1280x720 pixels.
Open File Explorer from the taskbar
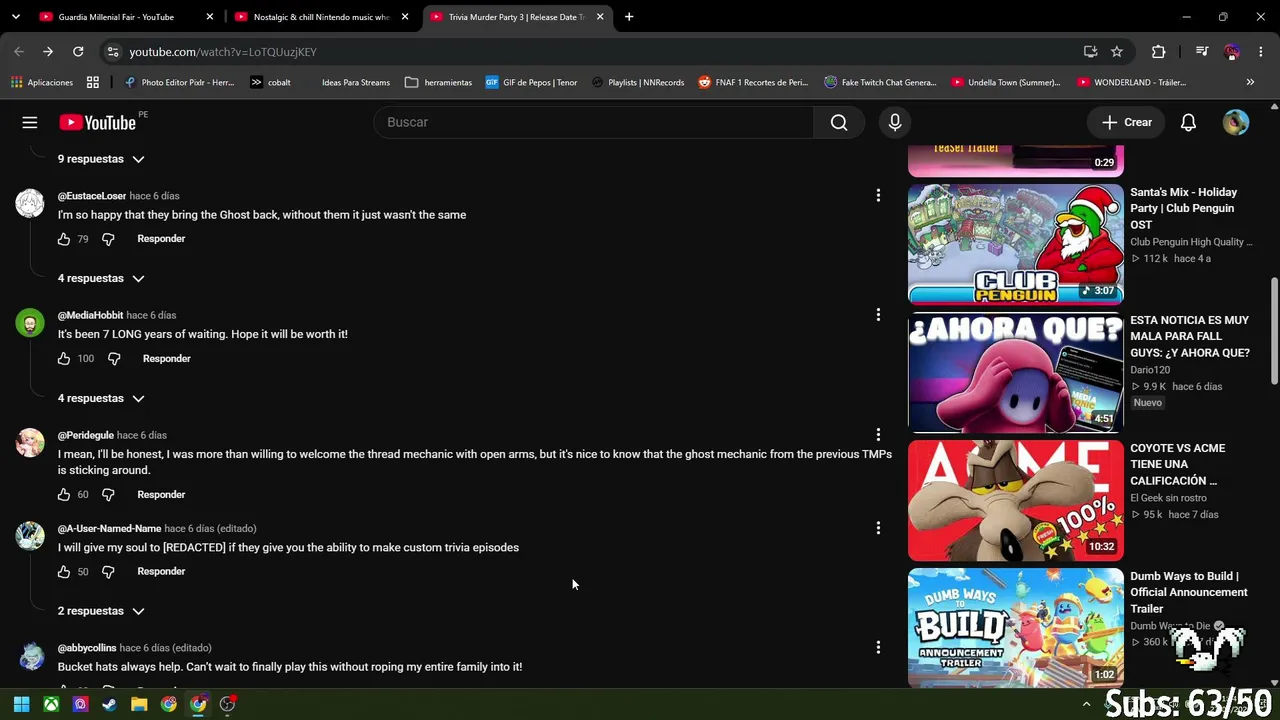point(139,704)
